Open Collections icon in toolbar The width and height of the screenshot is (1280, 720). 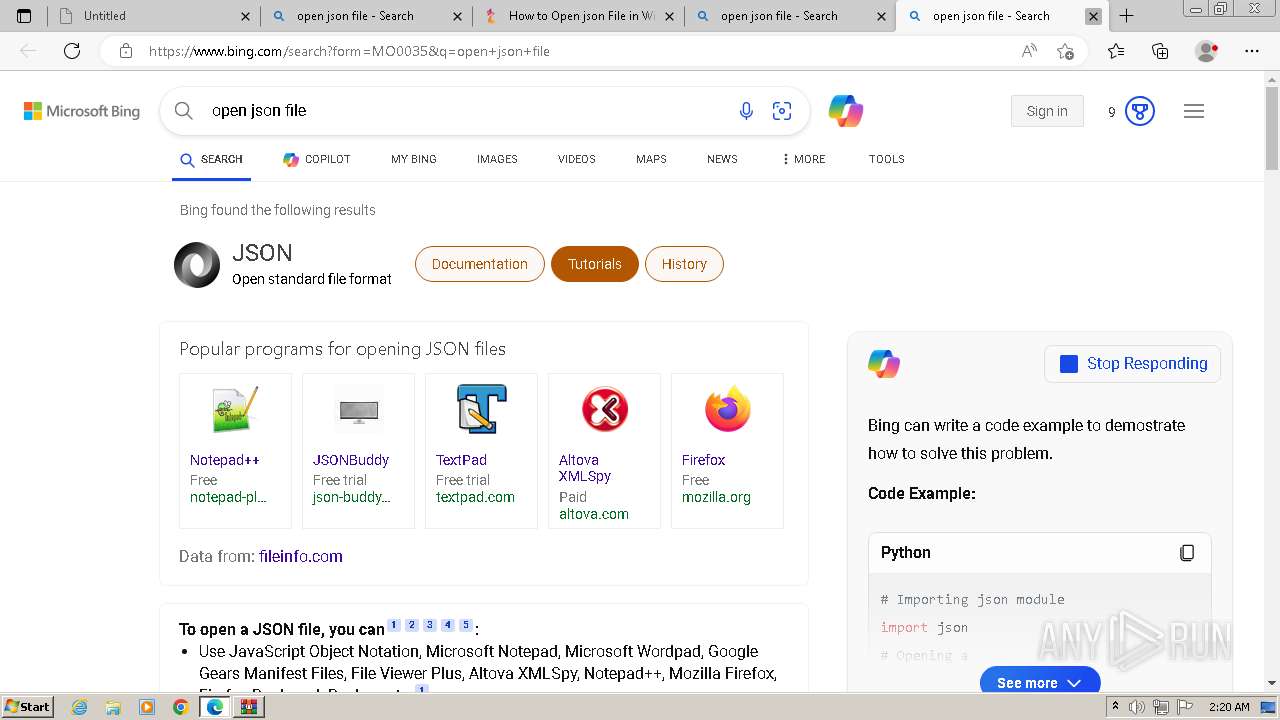(x=1160, y=51)
